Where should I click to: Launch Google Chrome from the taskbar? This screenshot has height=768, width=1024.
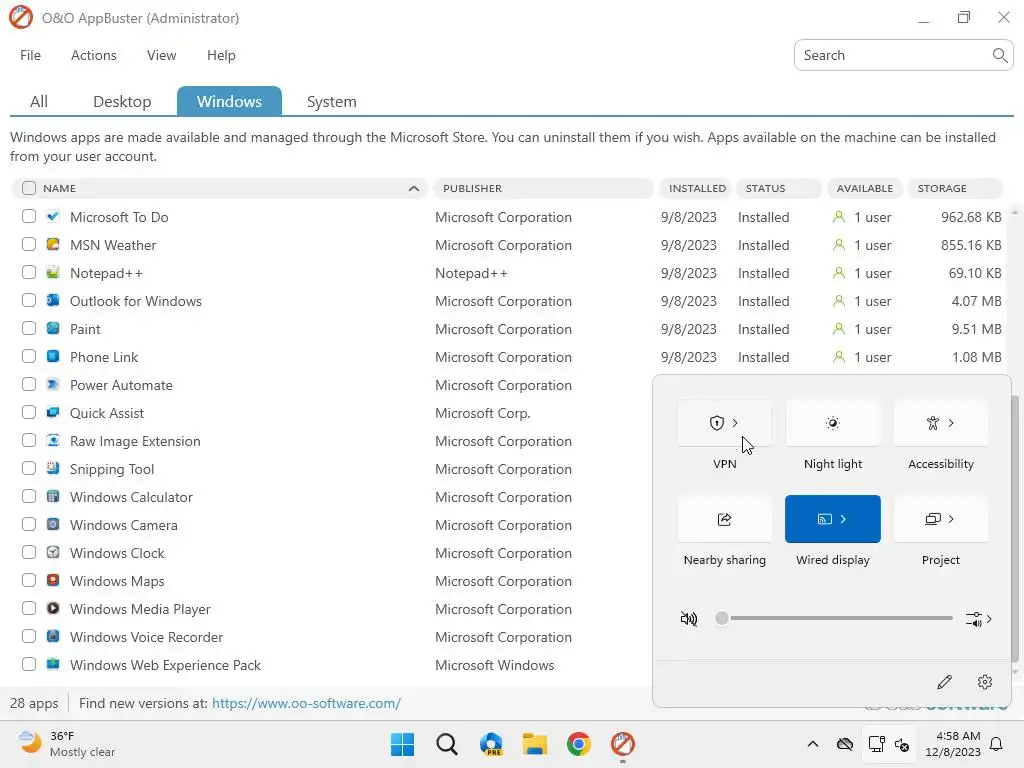coord(579,744)
